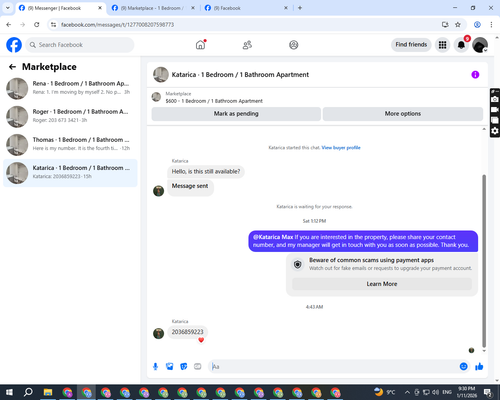Click the phone number message 2036859223

[187, 332]
